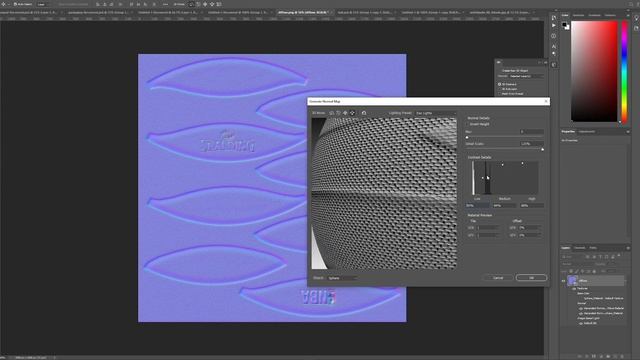This screenshot has width=640, height=360.
Task: Click the Low contrast detail field
Action: click(x=477, y=205)
